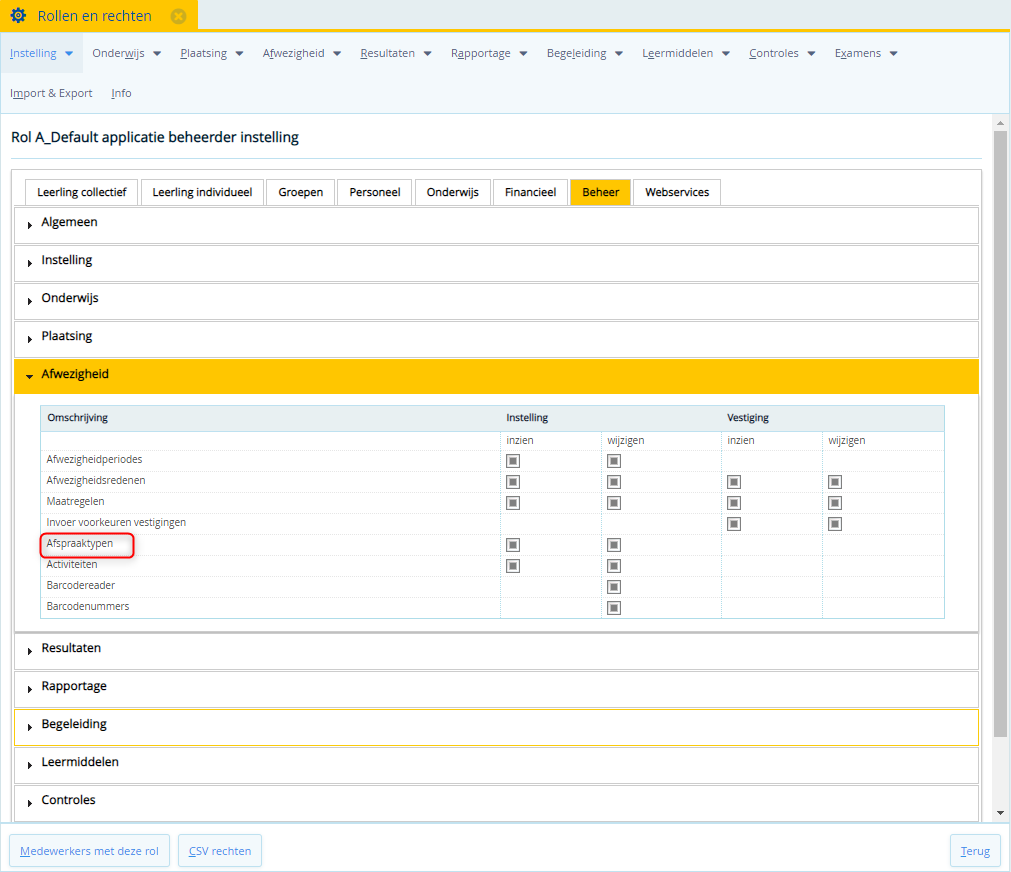This screenshot has width=1011, height=872.
Task: Toggle Maatregelen Instelling wijzigen checkbox
Action: pyautogui.click(x=614, y=502)
